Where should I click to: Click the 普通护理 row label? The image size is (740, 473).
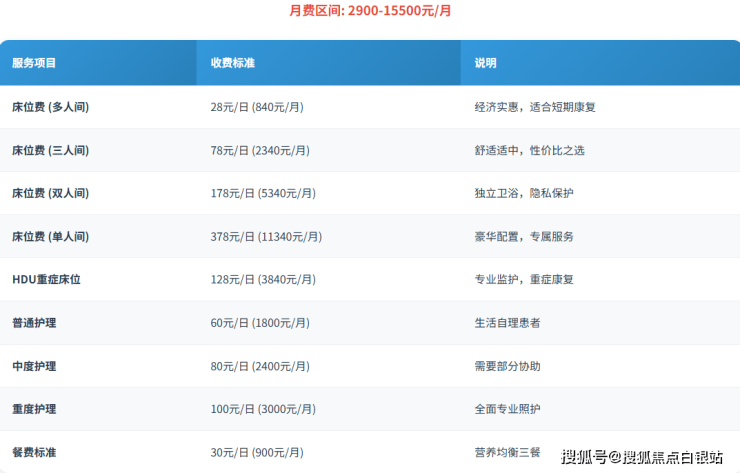coord(34,323)
